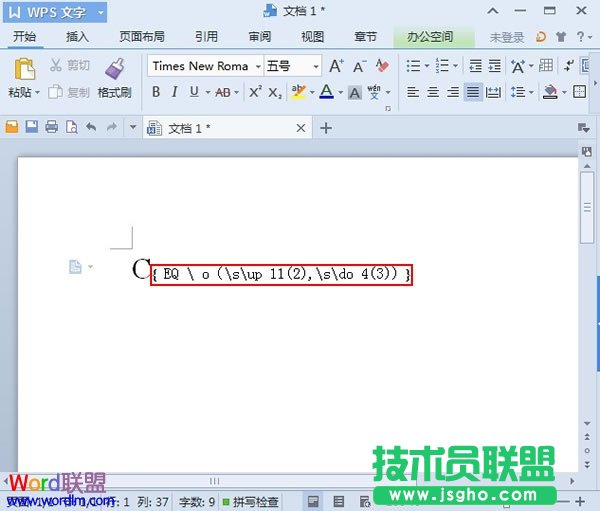600x511 pixels.
Task: Click the Format Painter (格式刷) brush icon
Action: (114, 70)
